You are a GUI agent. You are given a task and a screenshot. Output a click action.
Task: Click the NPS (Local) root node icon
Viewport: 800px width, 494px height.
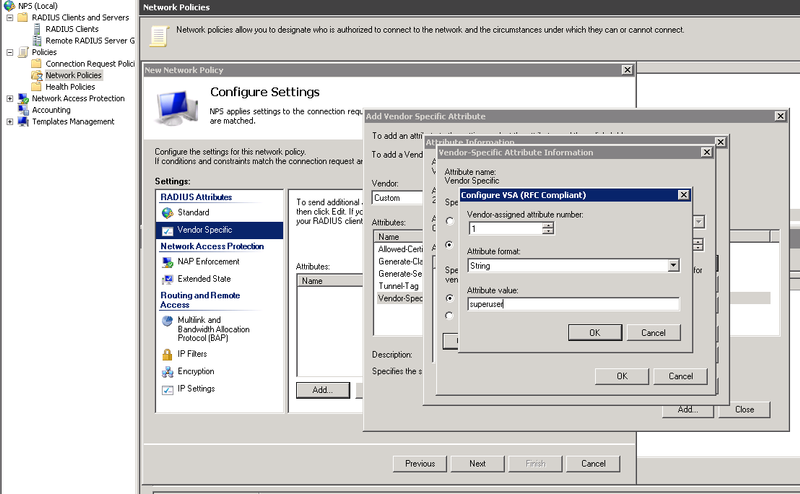pos(10,6)
